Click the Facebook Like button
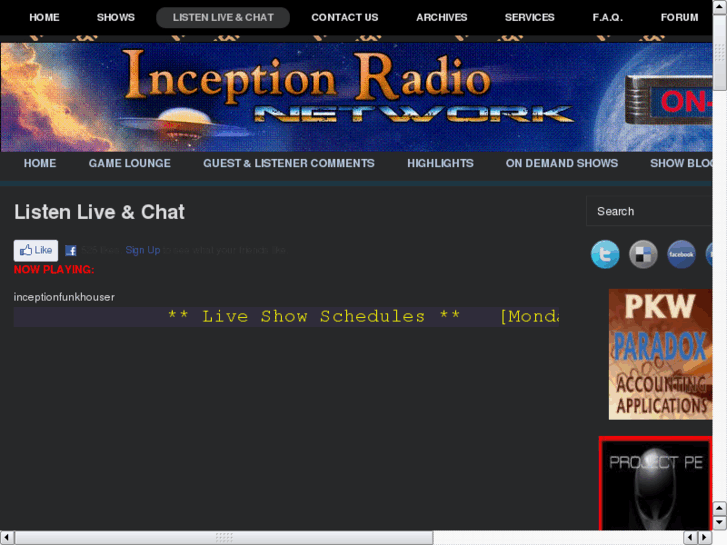The height and width of the screenshot is (545, 727). pyautogui.click(x=36, y=250)
